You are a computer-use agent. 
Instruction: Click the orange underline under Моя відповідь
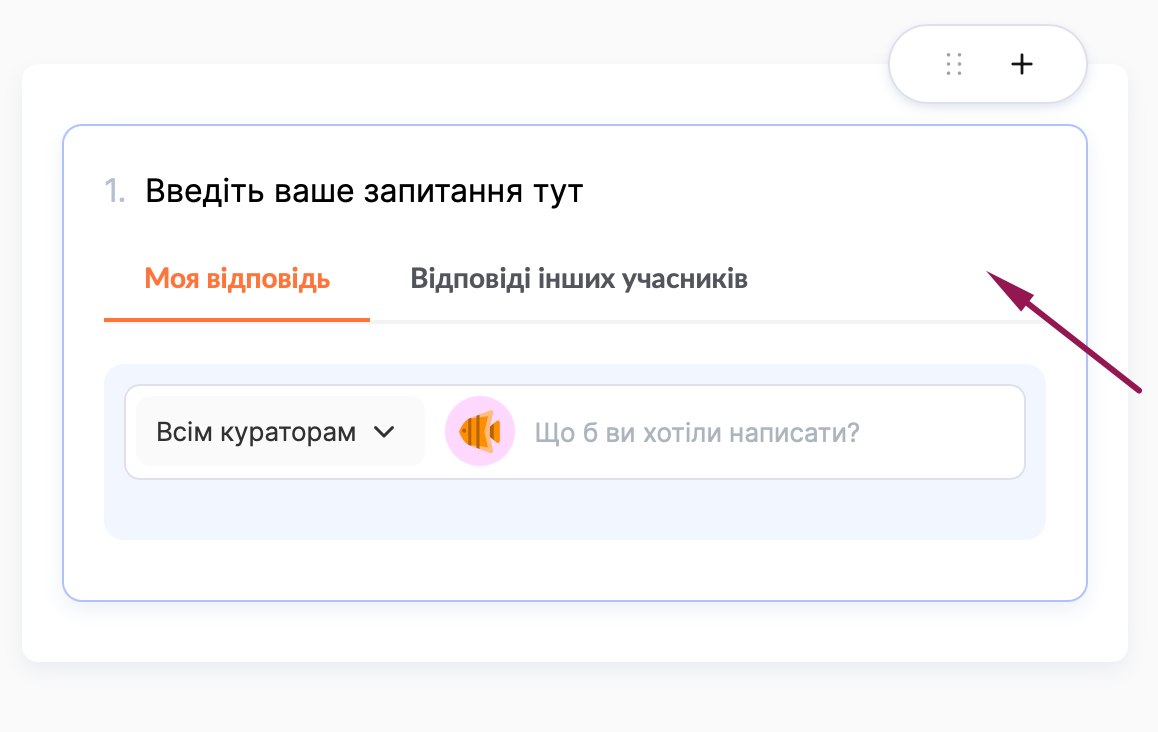coord(237,319)
